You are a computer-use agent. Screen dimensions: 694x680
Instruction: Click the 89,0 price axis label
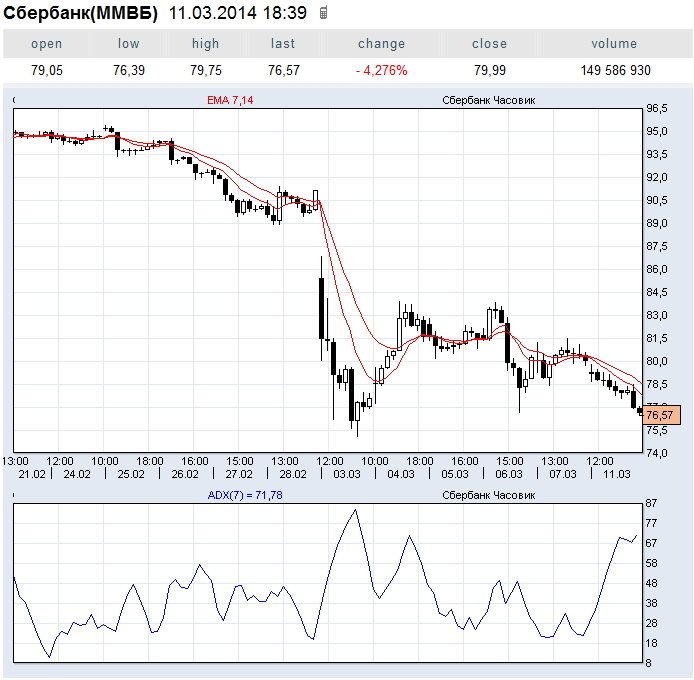657,223
